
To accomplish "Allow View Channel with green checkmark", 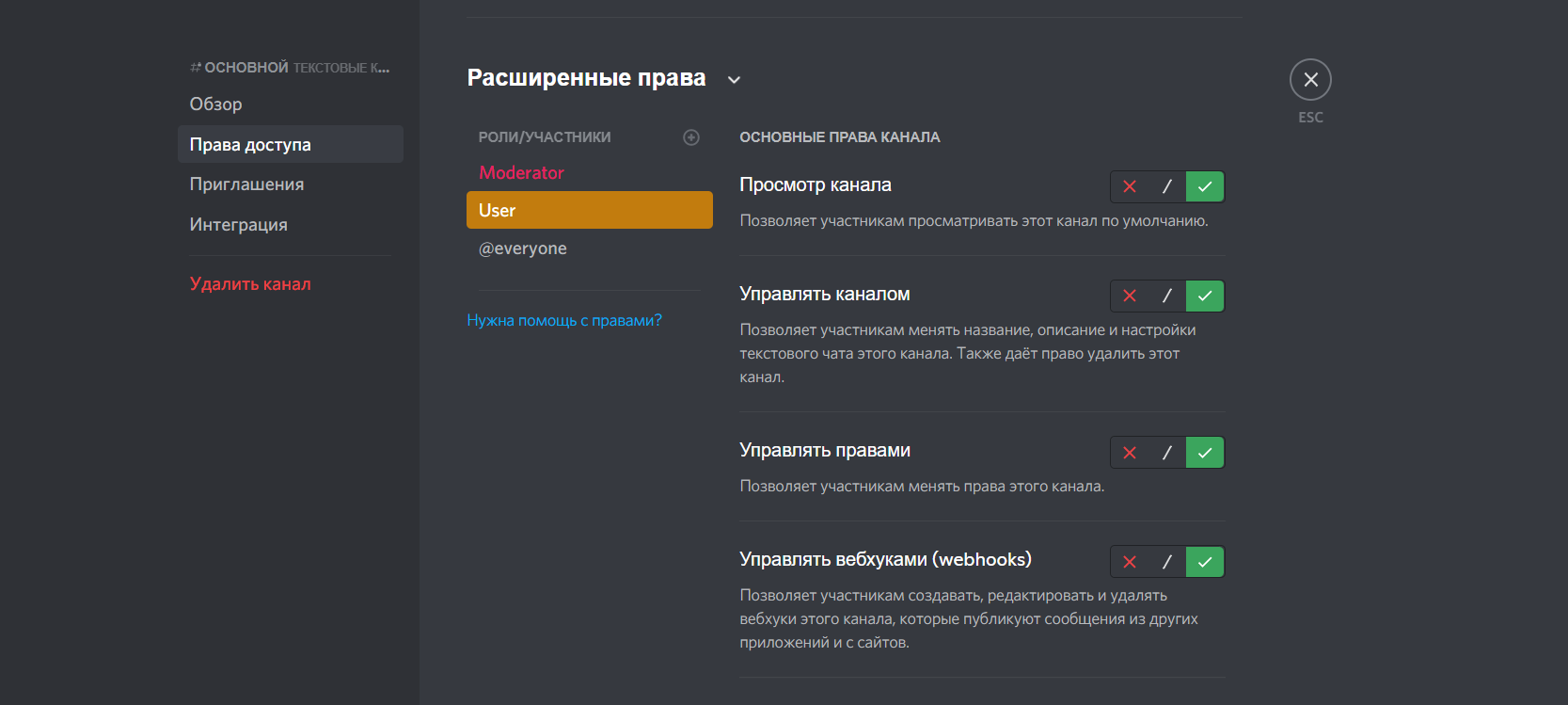I will tap(1205, 186).
